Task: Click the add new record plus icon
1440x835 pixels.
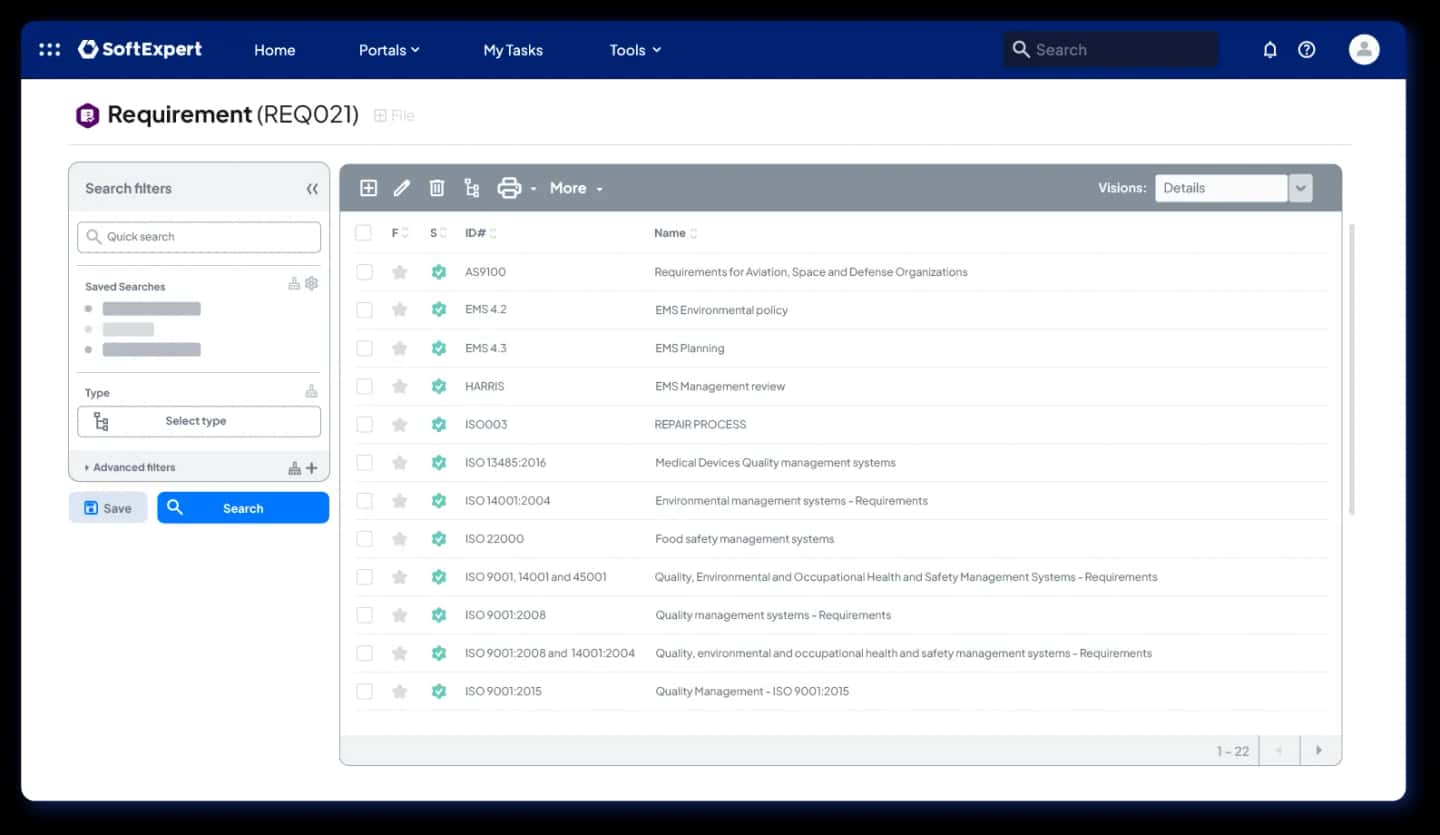Action: point(368,188)
